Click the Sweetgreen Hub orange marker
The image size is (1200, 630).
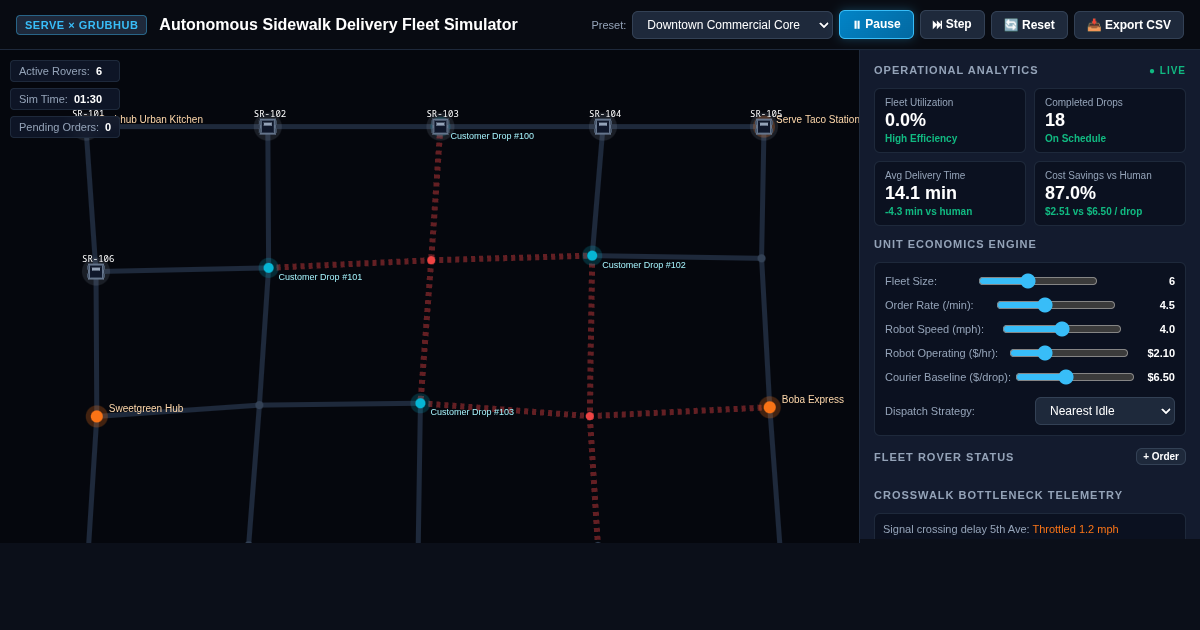(97, 416)
